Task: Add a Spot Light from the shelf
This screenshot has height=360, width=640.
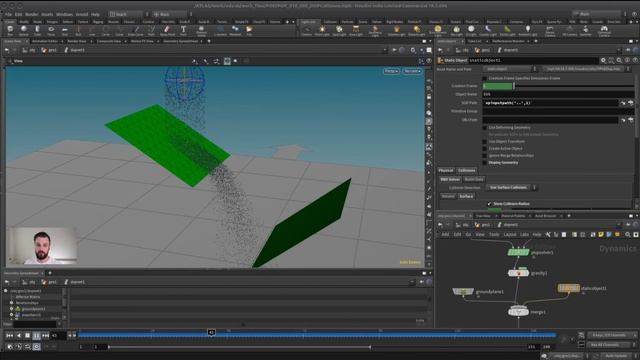Action: pyautogui.click(x=339, y=30)
